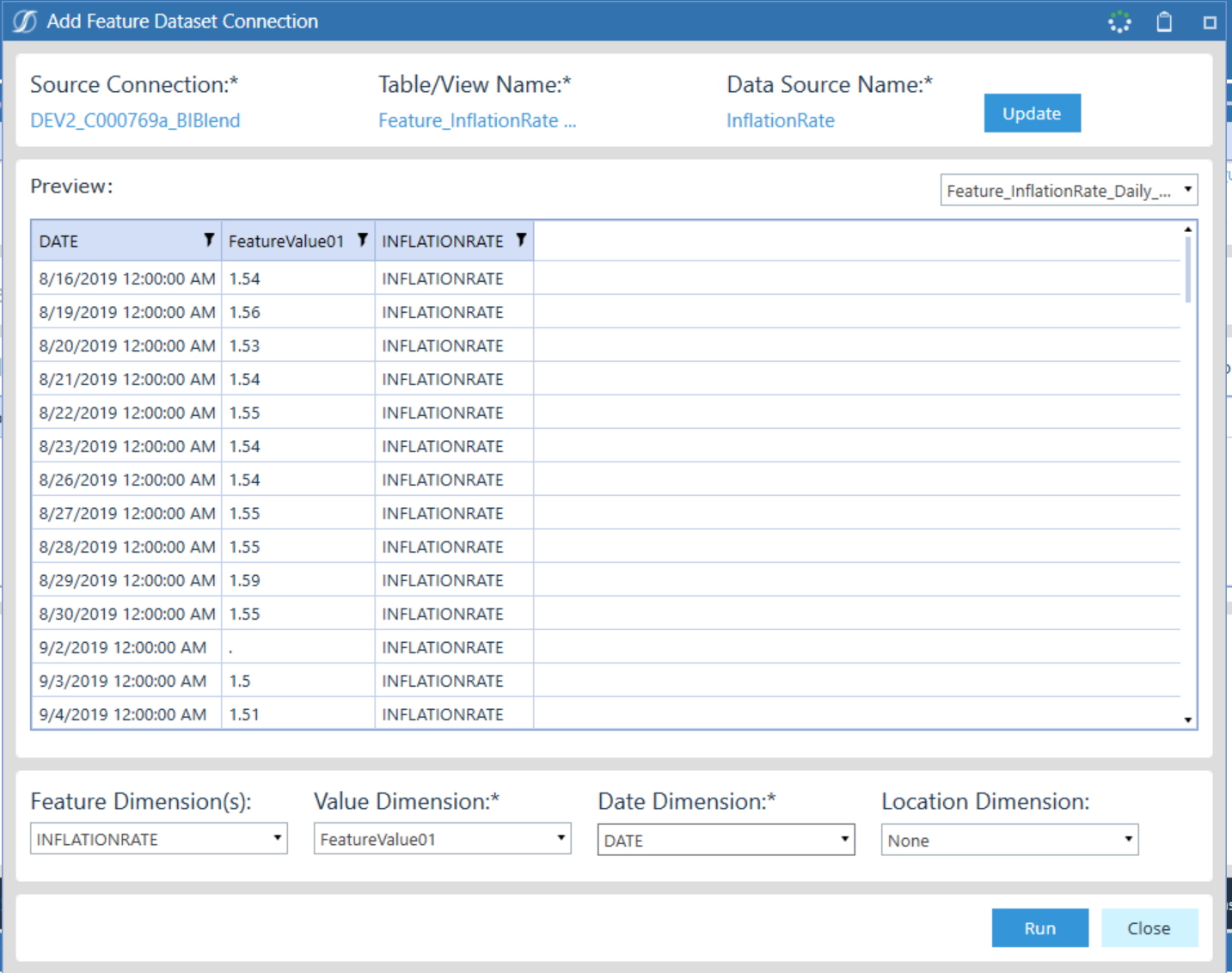Select the 8/19/2019 12:00:00 AM date cell
The width and height of the screenshot is (1232, 973).
[127, 312]
